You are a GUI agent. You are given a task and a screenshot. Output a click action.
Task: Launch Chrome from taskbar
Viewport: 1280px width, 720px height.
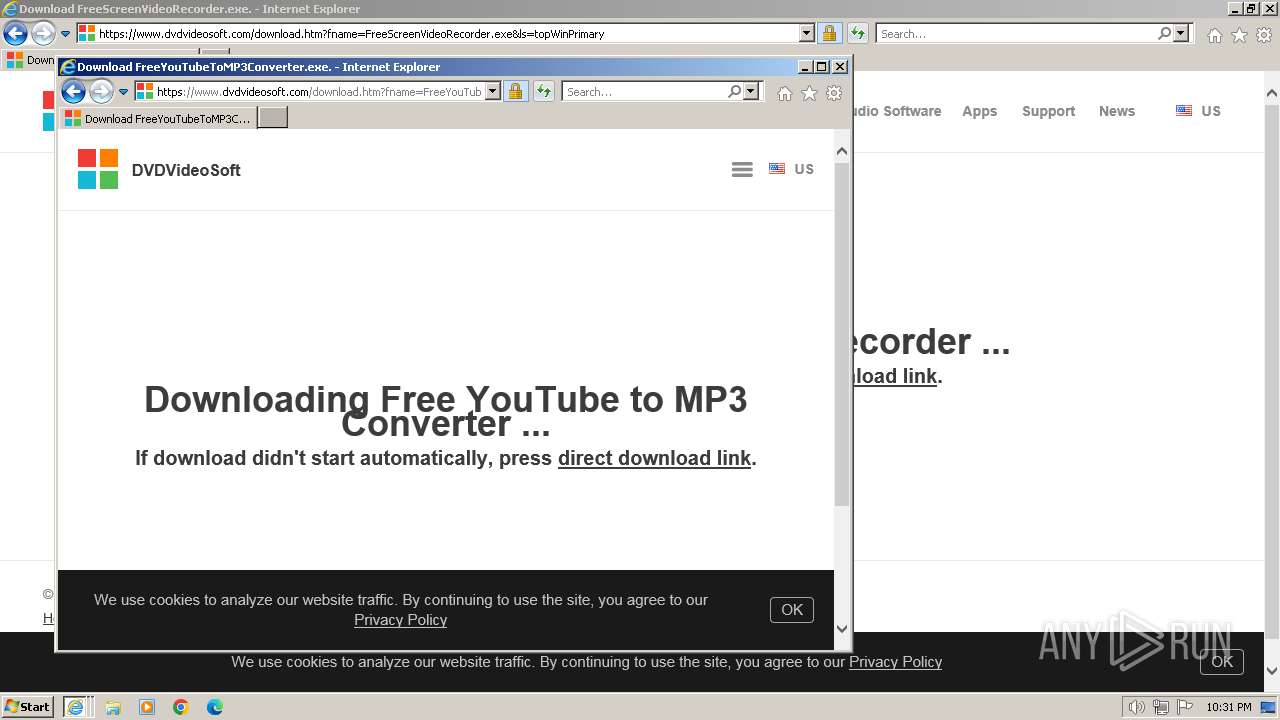(x=181, y=707)
